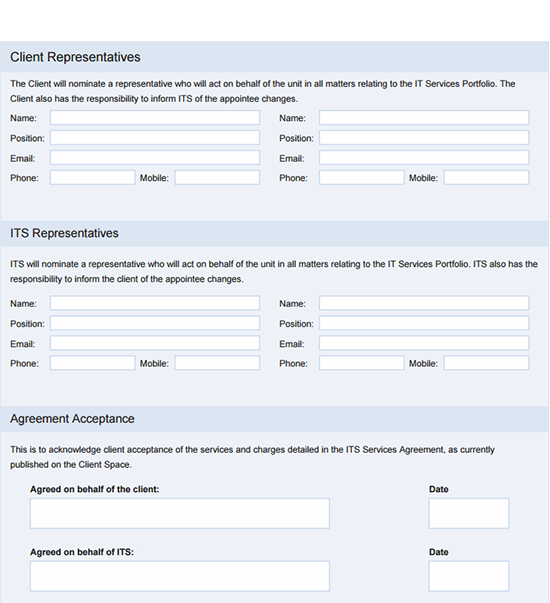Click the second ITS representative Email field
Image resolution: width=550 pixels, height=603 pixels.
[424, 343]
